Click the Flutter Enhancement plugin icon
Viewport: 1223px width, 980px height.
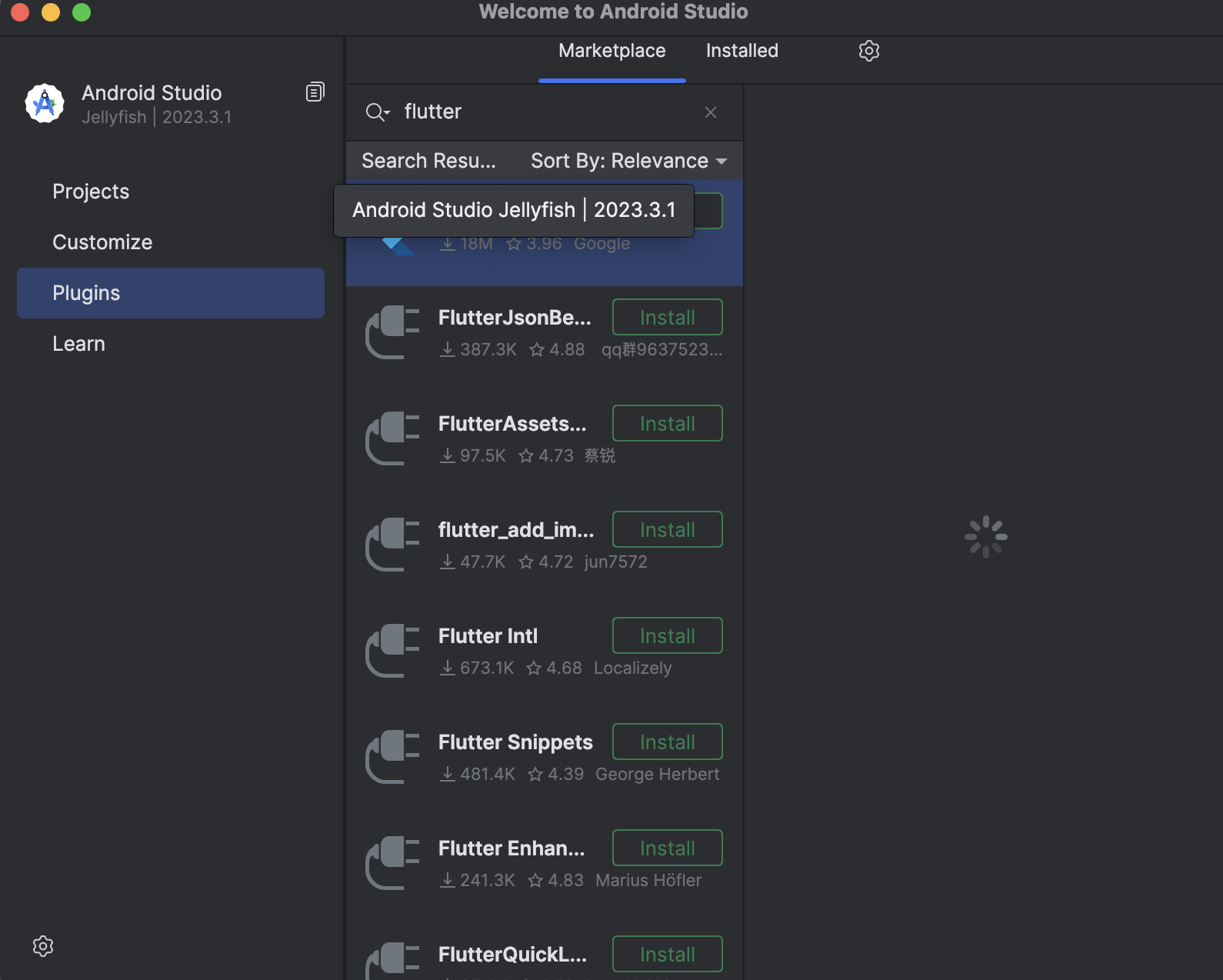point(392,863)
